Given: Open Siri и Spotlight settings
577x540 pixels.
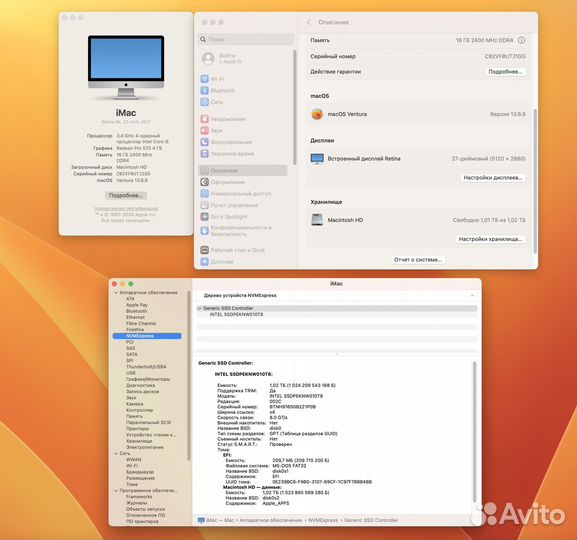Looking at the screenshot, I should [x=224, y=216].
